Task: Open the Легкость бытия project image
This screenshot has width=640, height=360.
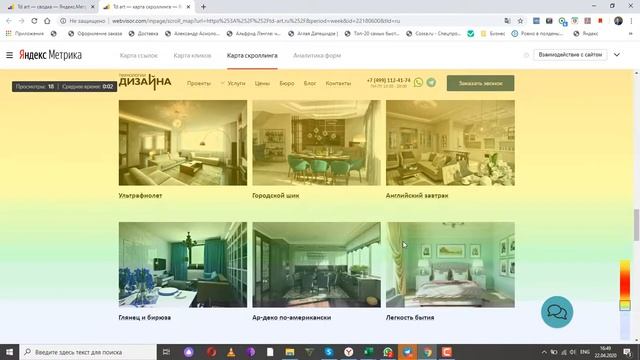Action: [450, 264]
